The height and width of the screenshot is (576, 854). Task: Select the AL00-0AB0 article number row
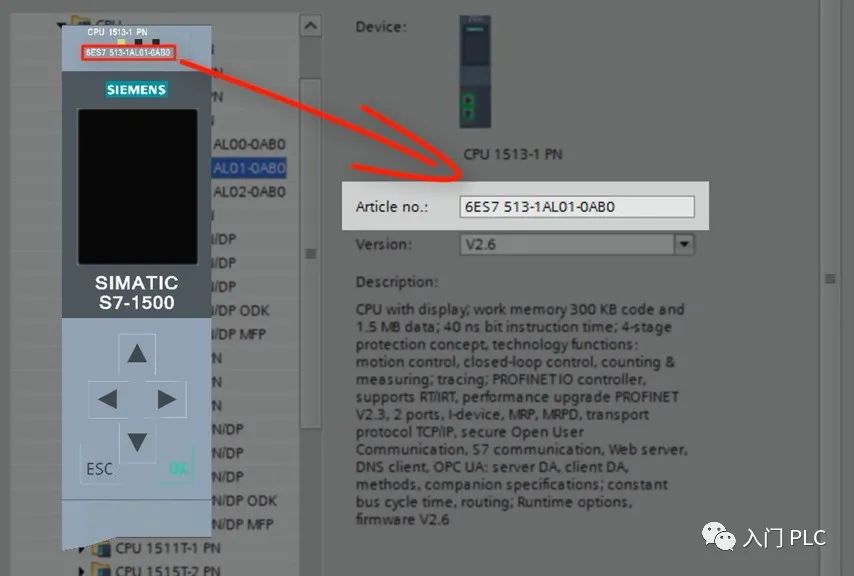249,144
